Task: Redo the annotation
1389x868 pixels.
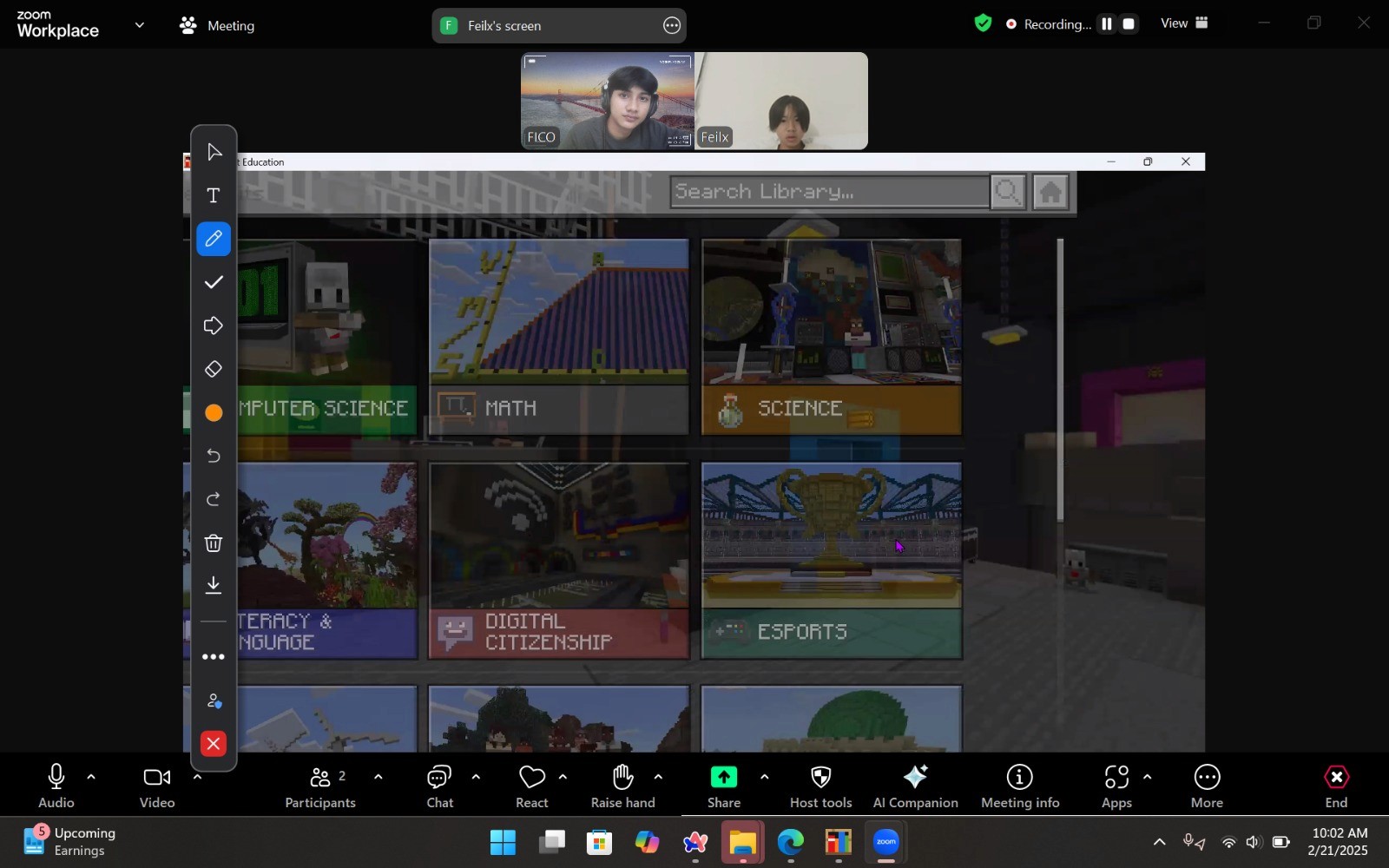Action: pyautogui.click(x=214, y=500)
